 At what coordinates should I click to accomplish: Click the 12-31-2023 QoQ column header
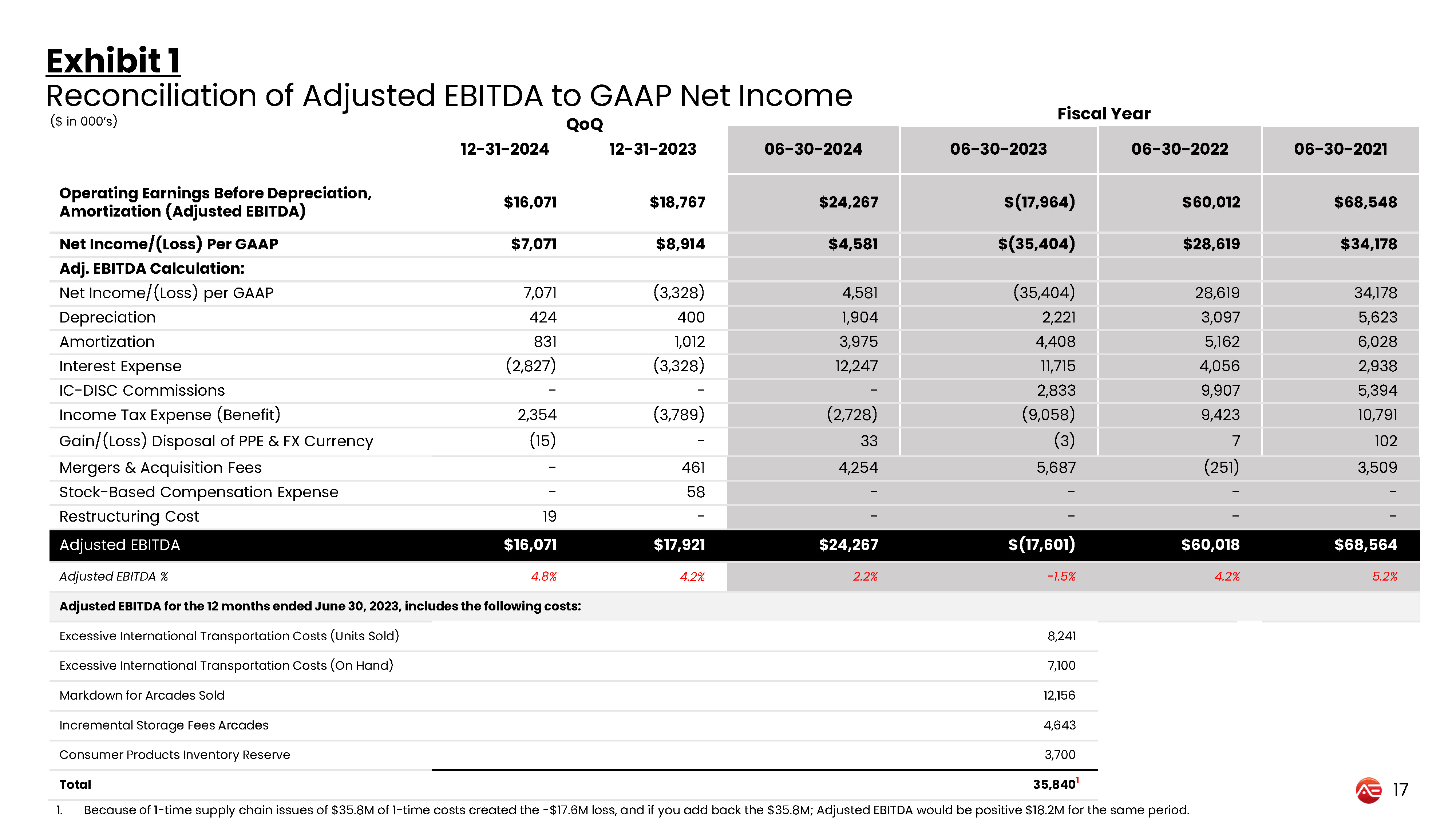(x=652, y=149)
